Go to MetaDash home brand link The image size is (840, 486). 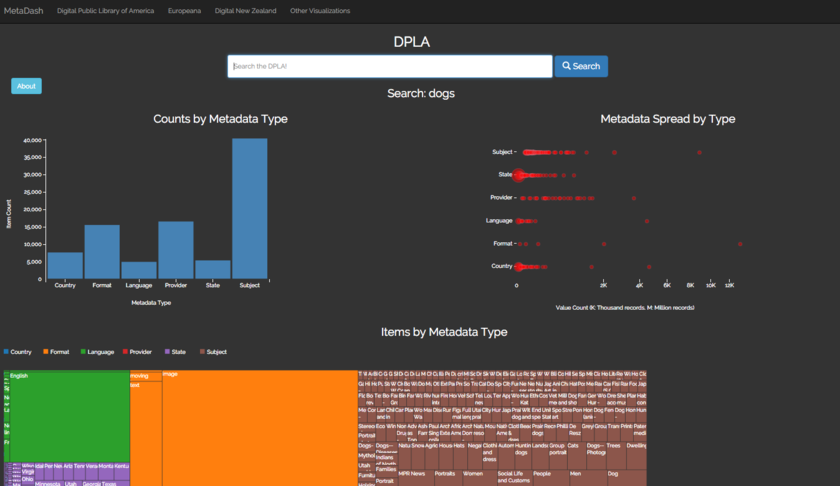point(24,11)
